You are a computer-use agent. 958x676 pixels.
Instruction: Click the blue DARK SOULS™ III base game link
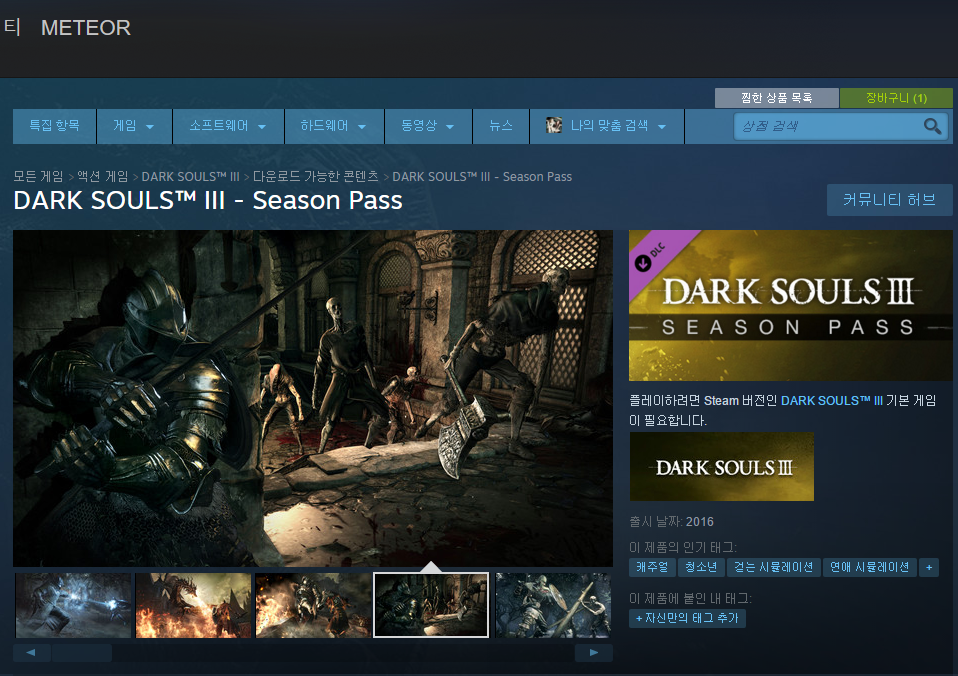(832, 401)
